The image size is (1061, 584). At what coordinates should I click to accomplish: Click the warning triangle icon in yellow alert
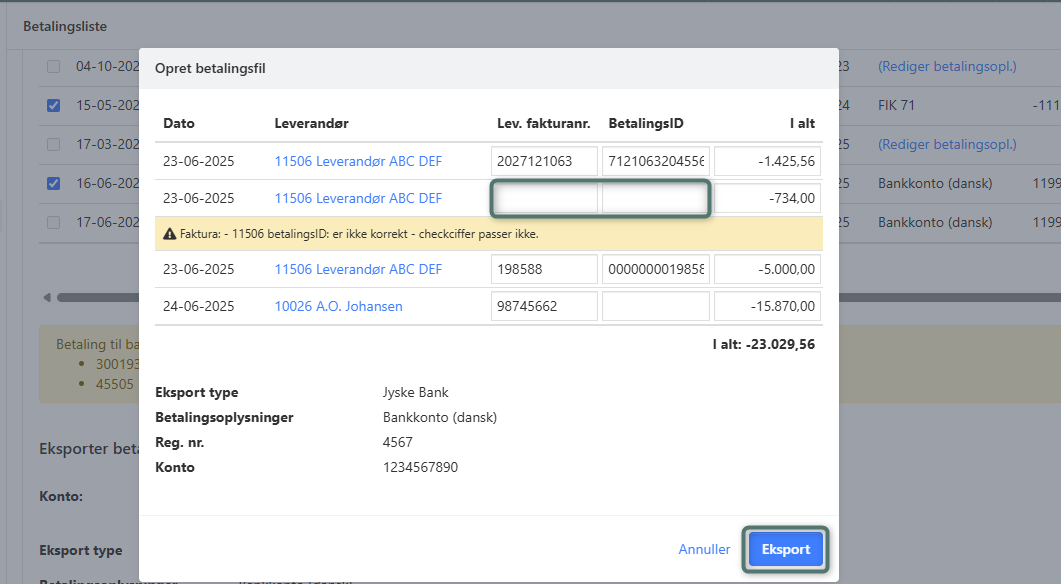point(171,234)
